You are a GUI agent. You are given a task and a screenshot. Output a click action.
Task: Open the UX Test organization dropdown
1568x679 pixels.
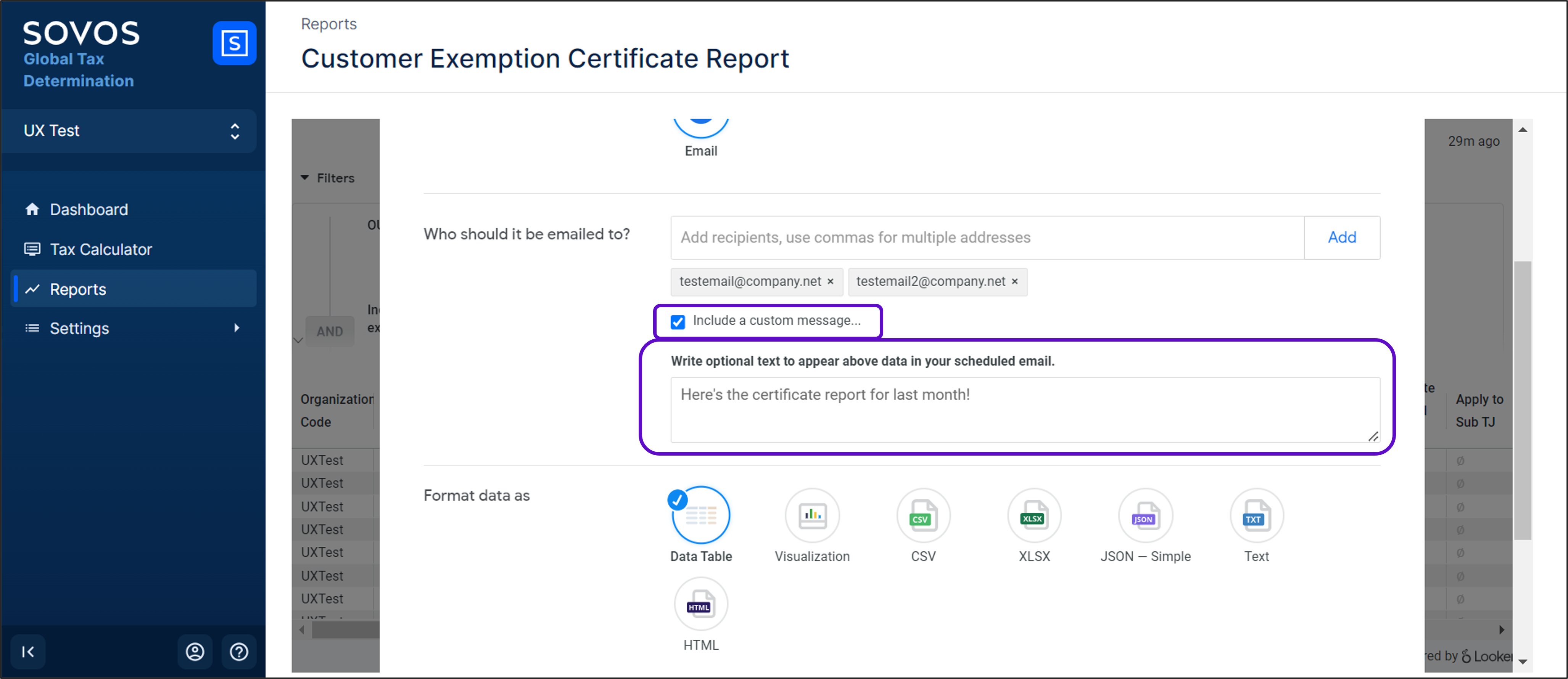point(129,131)
